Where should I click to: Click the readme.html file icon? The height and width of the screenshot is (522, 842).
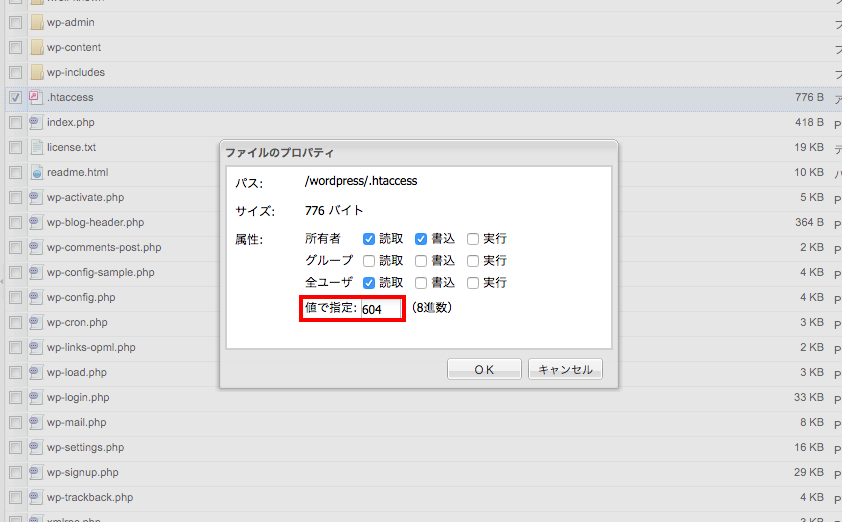(x=36, y=172)
